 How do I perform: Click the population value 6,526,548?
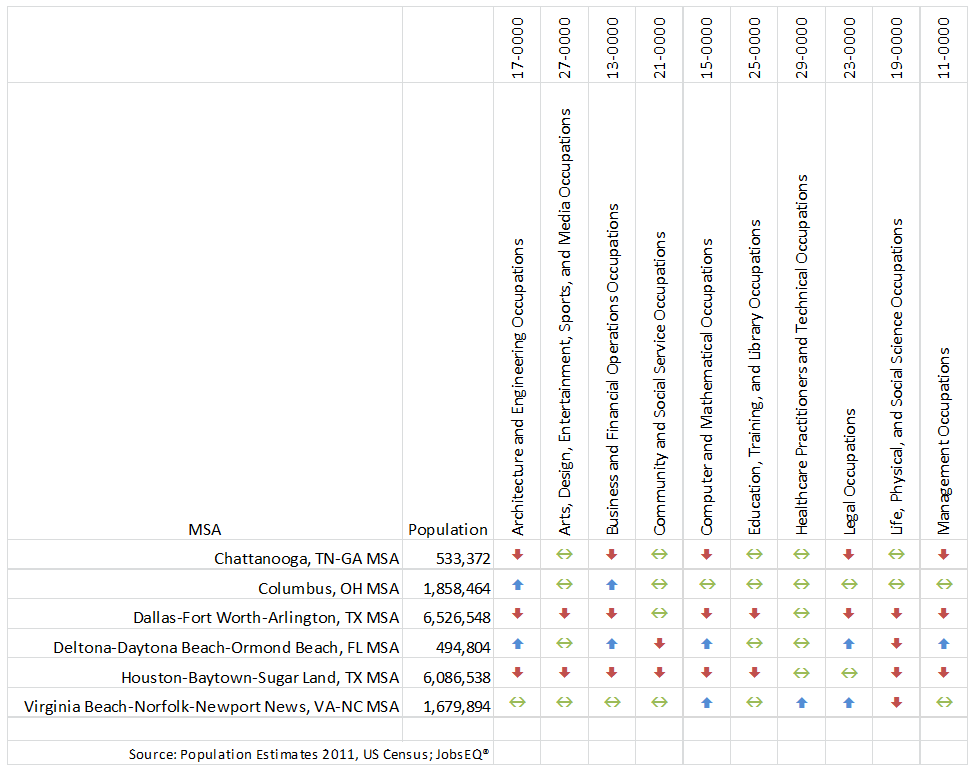(457, 617)
